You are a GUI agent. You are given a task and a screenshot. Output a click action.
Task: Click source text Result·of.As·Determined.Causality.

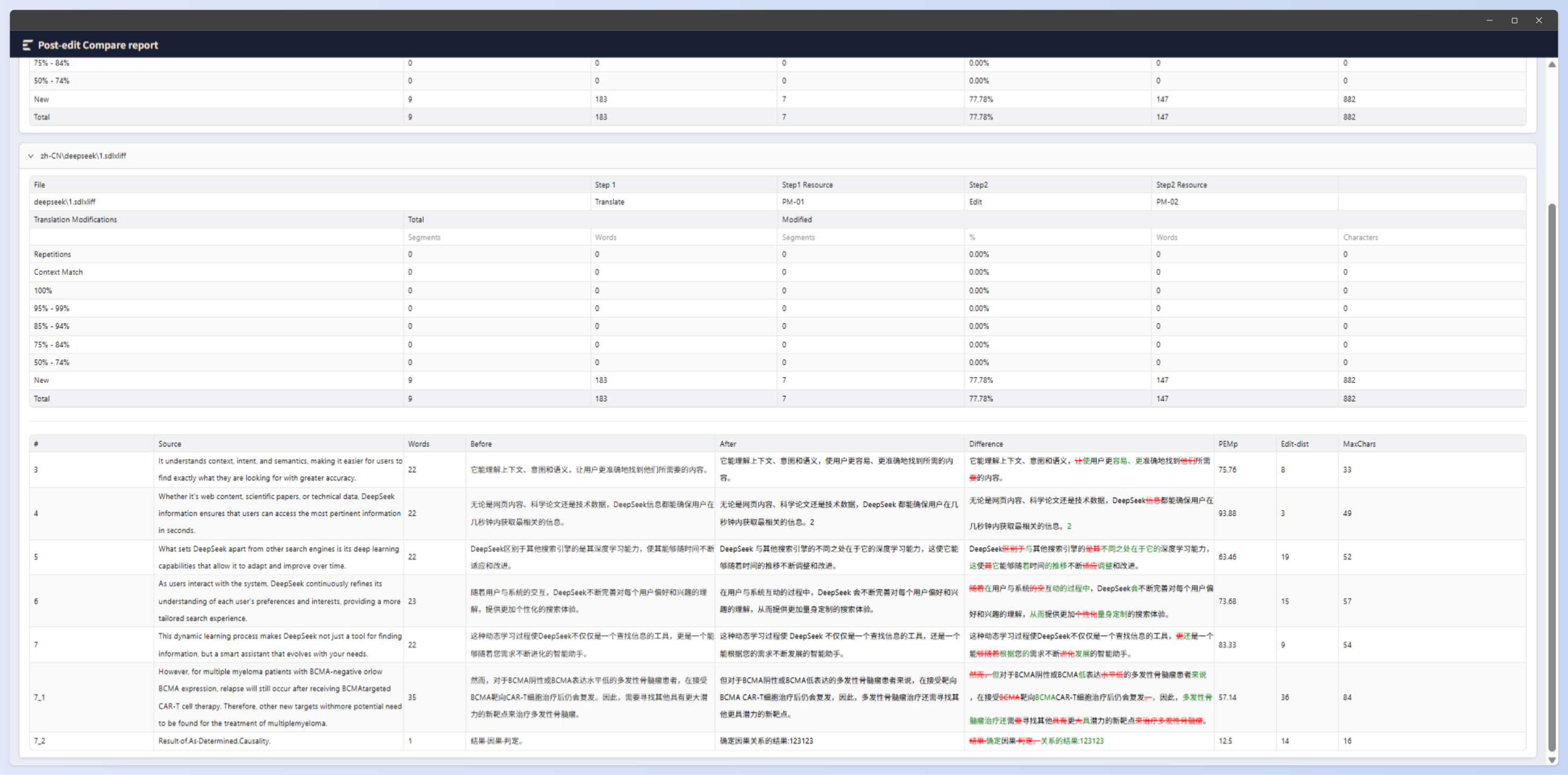(214, 741)
